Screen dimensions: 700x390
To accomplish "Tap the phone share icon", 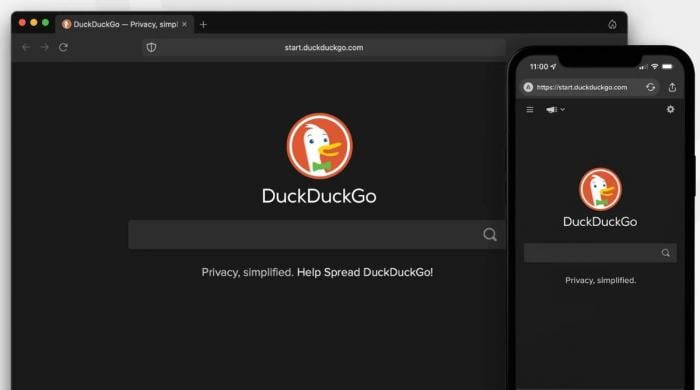I will pyautogui.click(x=672, y=87).
